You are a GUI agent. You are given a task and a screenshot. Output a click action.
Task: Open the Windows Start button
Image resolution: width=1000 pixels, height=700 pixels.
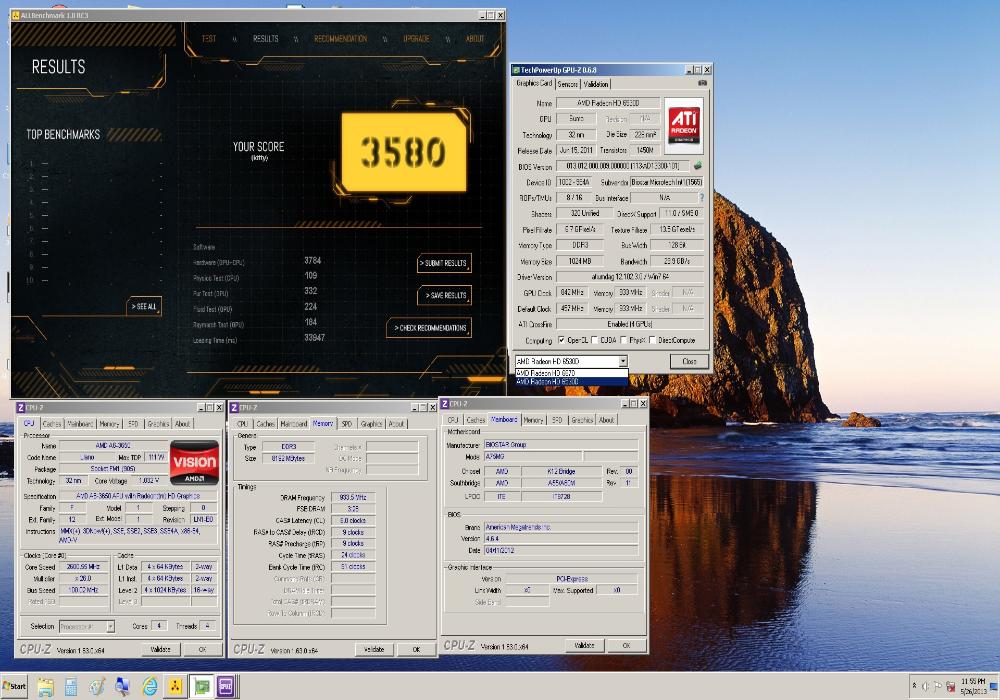pos(14,687)
